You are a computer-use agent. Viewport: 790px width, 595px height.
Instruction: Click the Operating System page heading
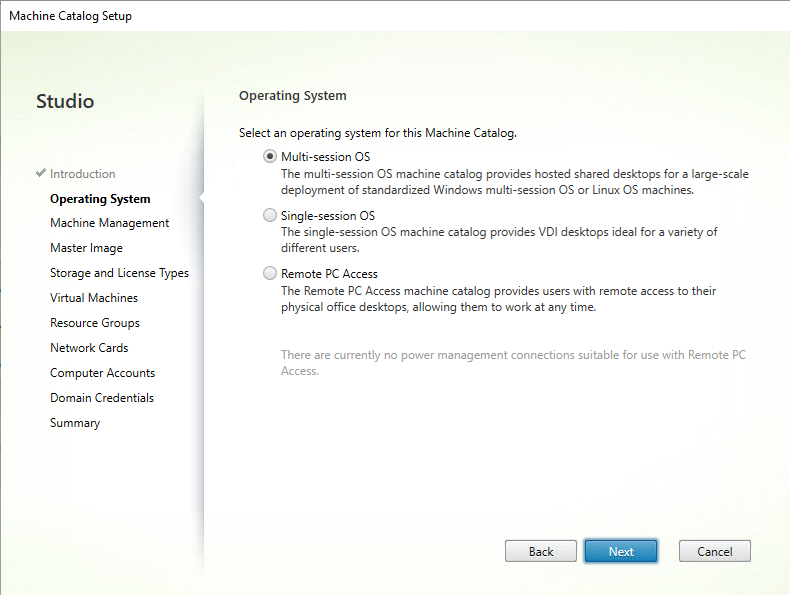pyautogui.click(x=293, y=96)
